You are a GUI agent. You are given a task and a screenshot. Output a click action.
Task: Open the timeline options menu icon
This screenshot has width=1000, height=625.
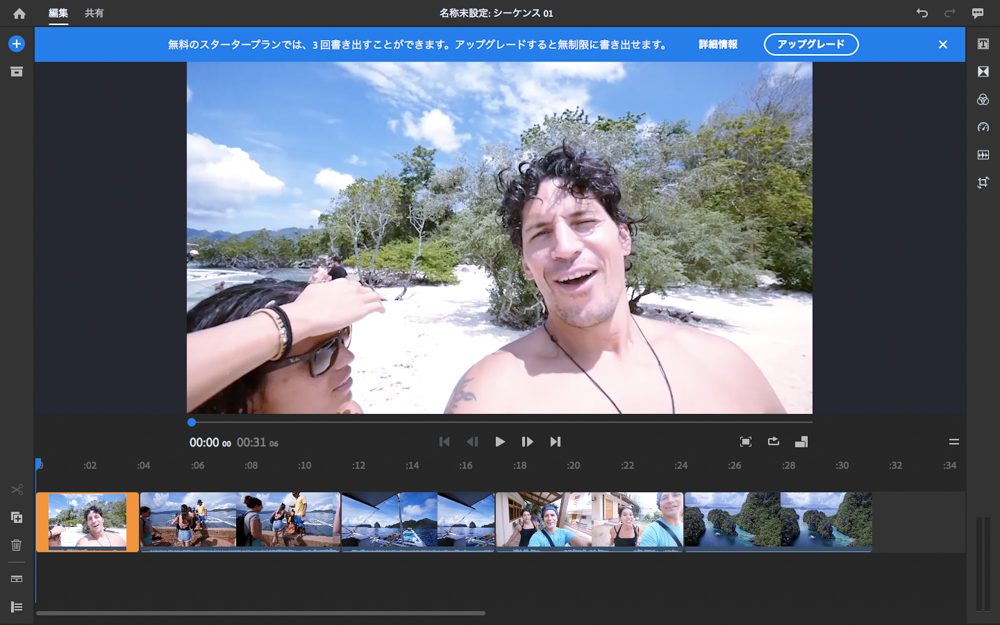point(954,441)
